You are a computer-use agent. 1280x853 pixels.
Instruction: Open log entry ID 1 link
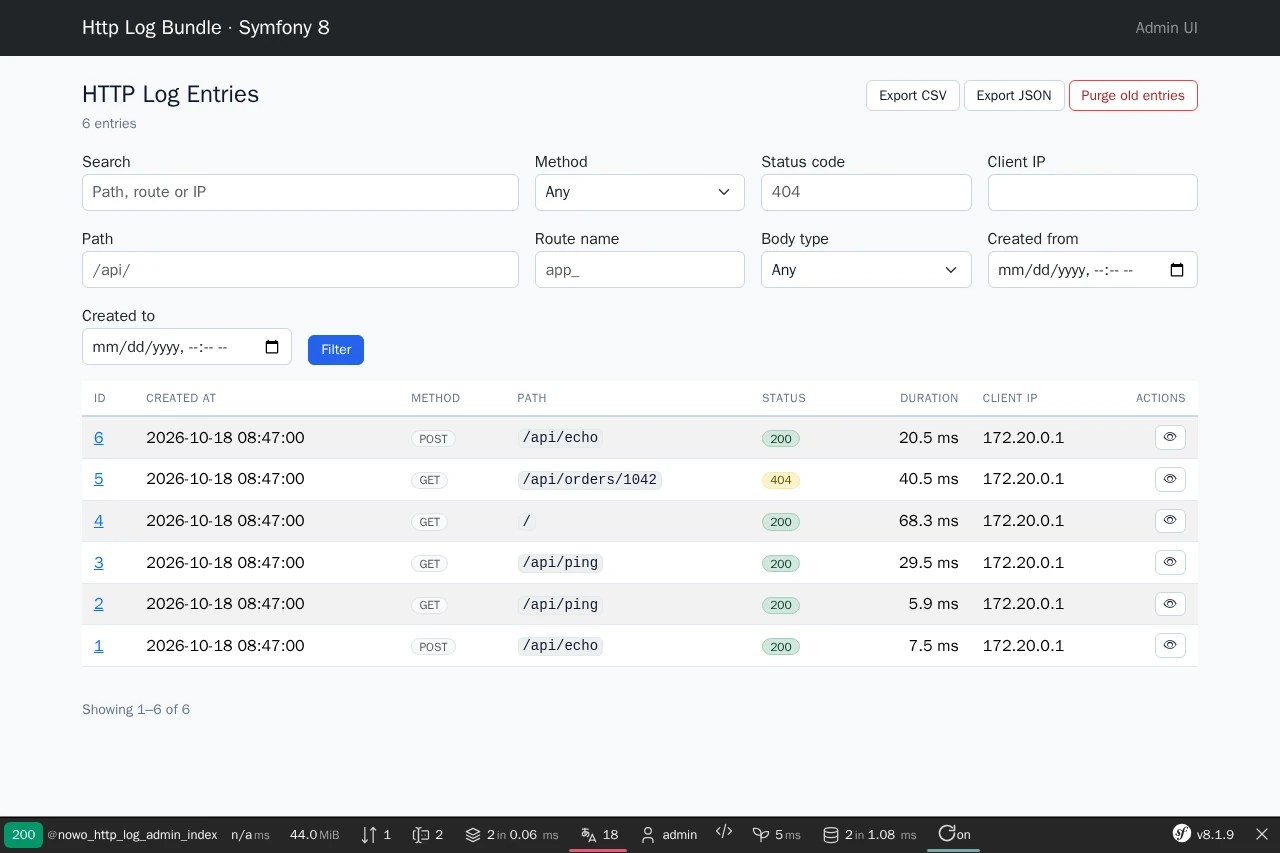99,646
